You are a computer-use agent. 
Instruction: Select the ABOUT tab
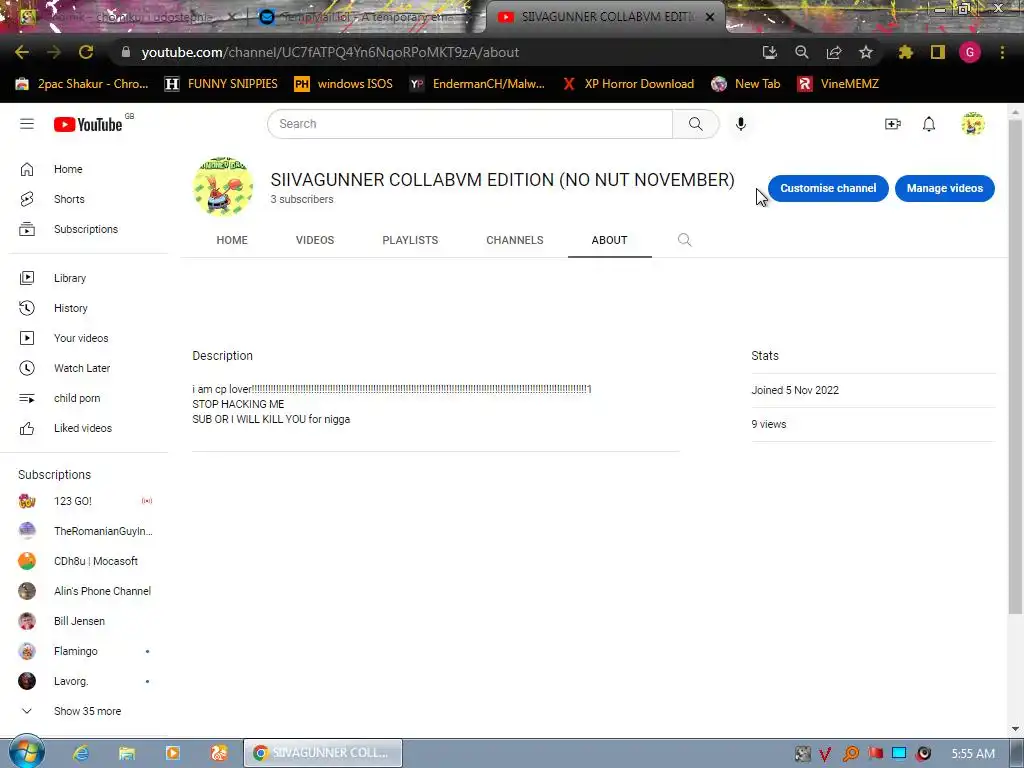point(609,240)
